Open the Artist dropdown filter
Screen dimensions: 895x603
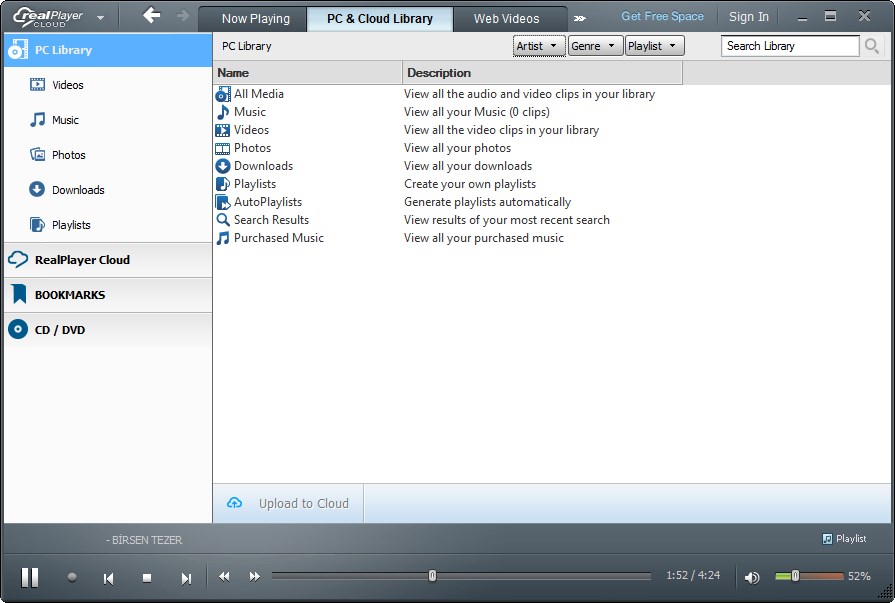(539, 46)
